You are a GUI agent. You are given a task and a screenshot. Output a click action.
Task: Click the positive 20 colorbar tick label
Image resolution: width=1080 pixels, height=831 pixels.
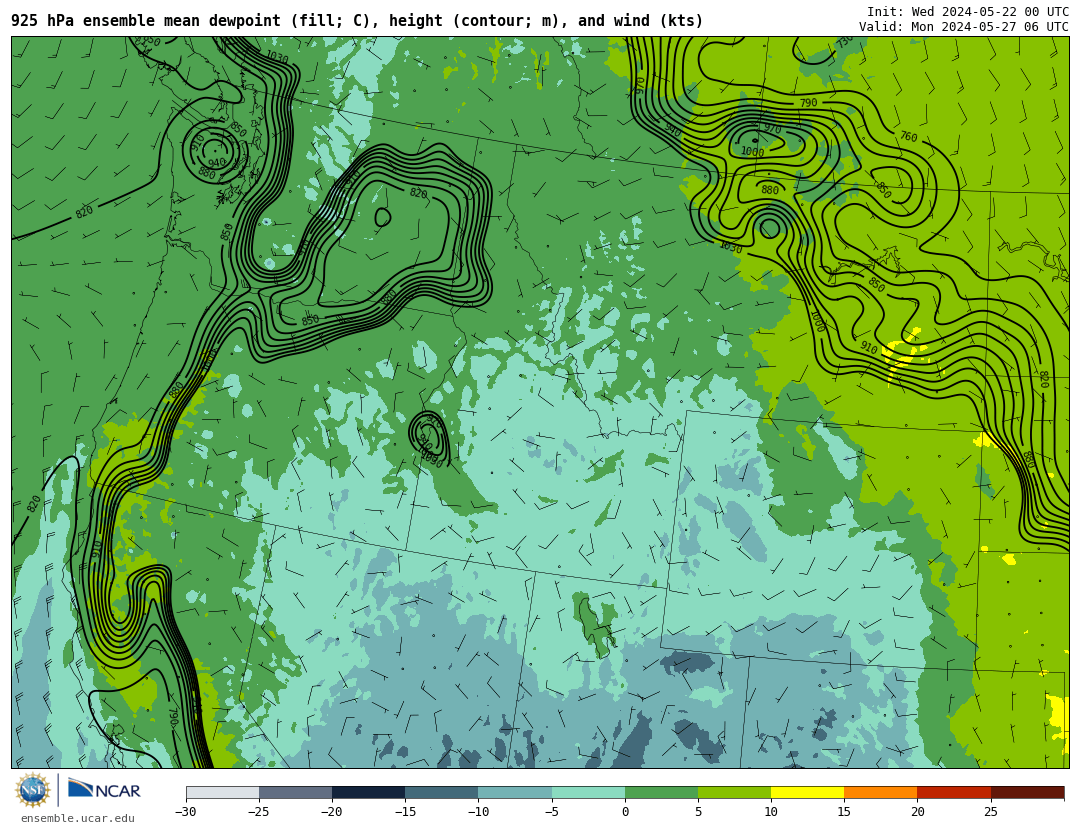pos(917,812)
